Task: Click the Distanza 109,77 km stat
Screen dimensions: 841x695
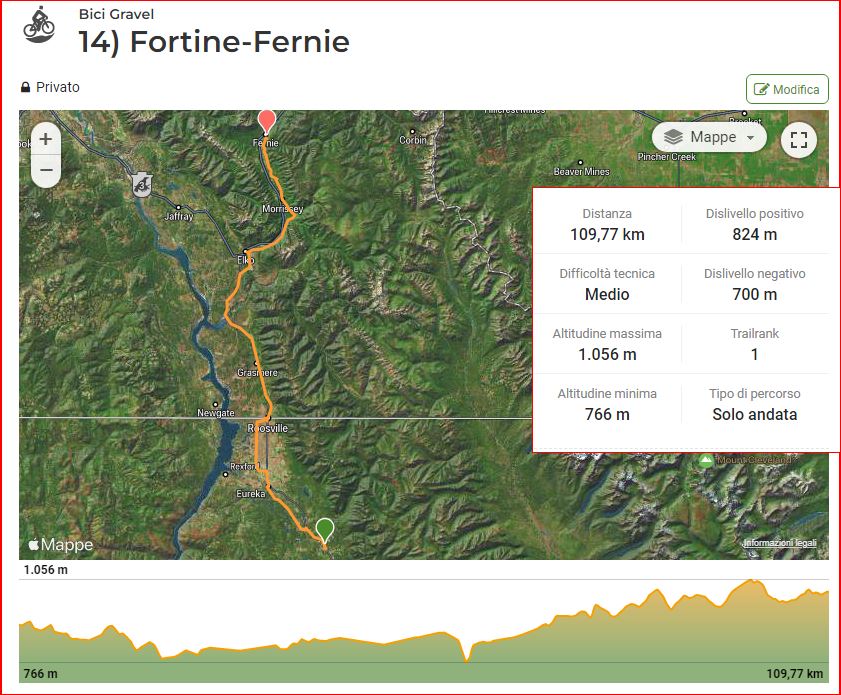Action: (607, 234)
